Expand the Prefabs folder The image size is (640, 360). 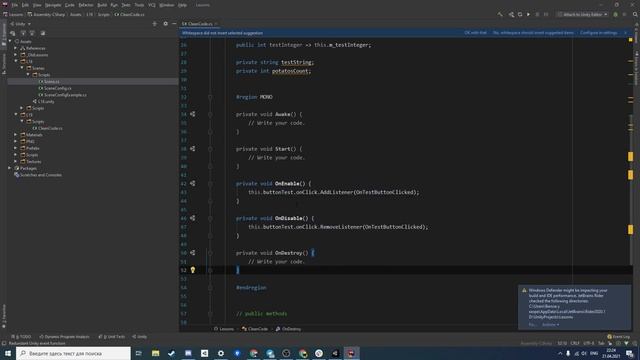pos(16,148)
